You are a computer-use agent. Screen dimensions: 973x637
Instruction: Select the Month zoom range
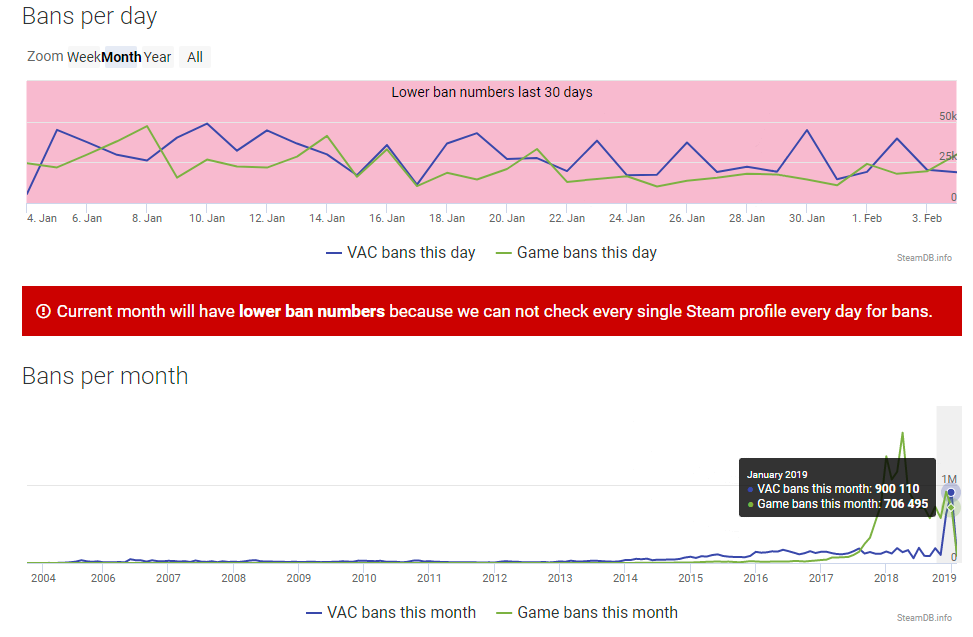121,57
